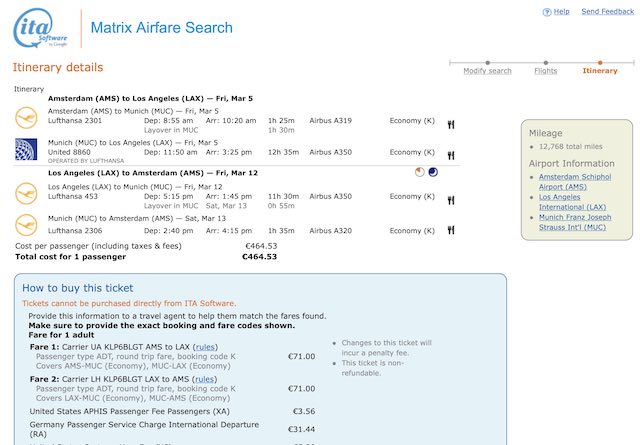Click the Lufthansa logo for flight 2301
Image resolution: width=640 pixels, height=445 pixels.
[x=26, y=118]
